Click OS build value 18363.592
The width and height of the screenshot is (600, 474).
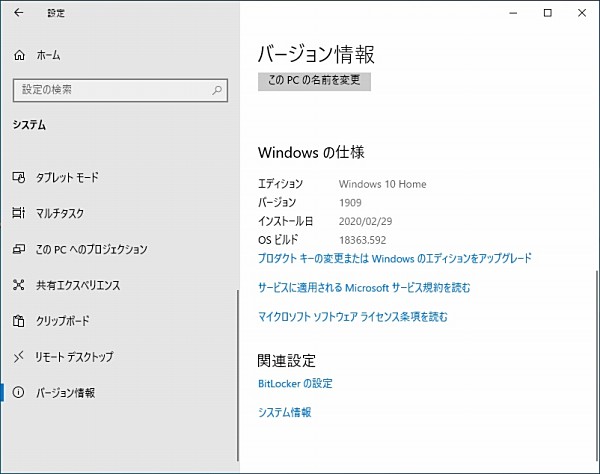(x=362, y=240)
